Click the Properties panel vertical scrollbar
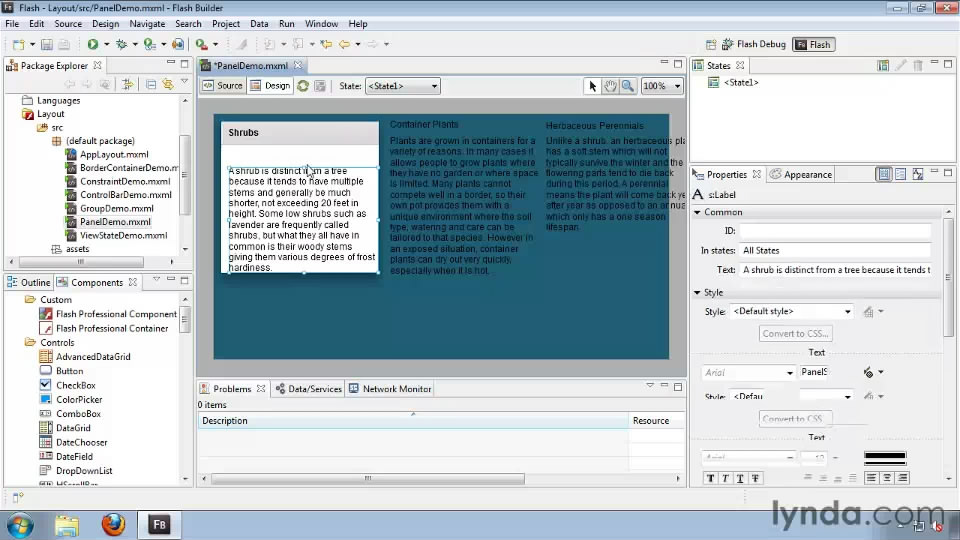This screenshot has width=960, height=540. 948,277
